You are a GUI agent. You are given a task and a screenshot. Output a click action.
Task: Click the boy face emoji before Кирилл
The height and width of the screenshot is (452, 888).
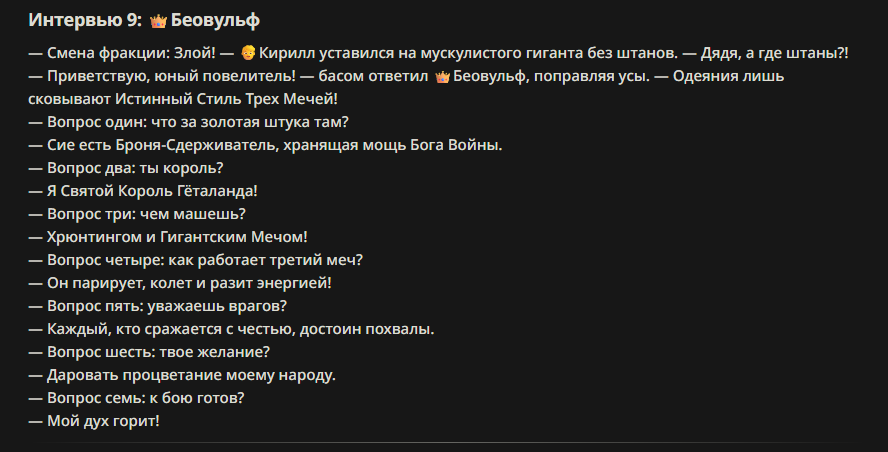(x=247, y=53)
